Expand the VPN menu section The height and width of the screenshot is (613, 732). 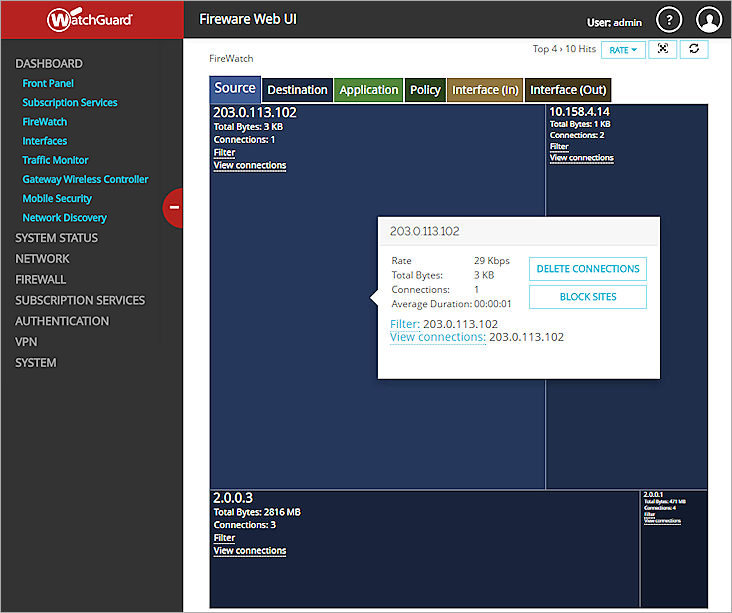pos(26,341)
